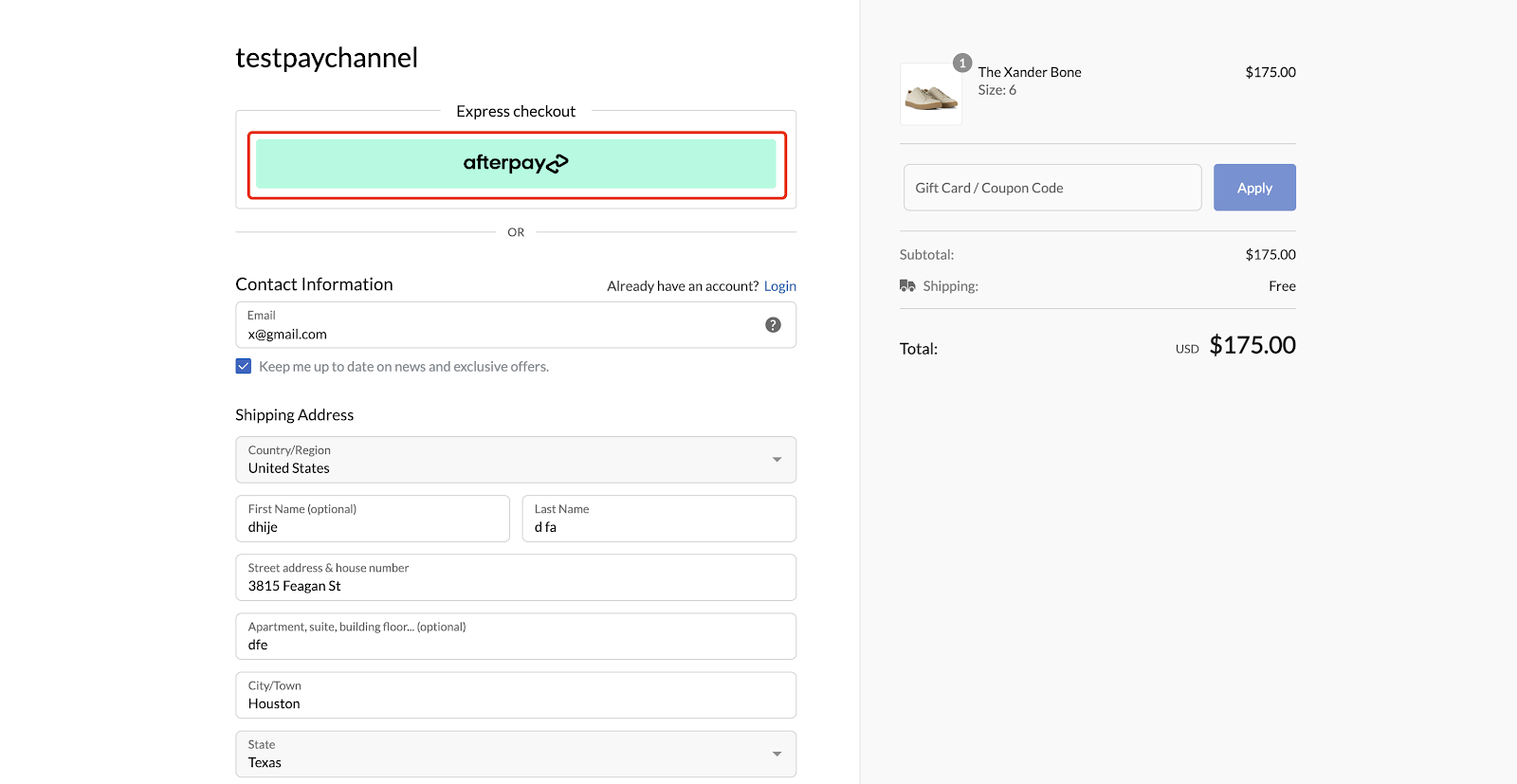Click the City/Town field with Houston
1517x784 pixels.
click(516, 695)
